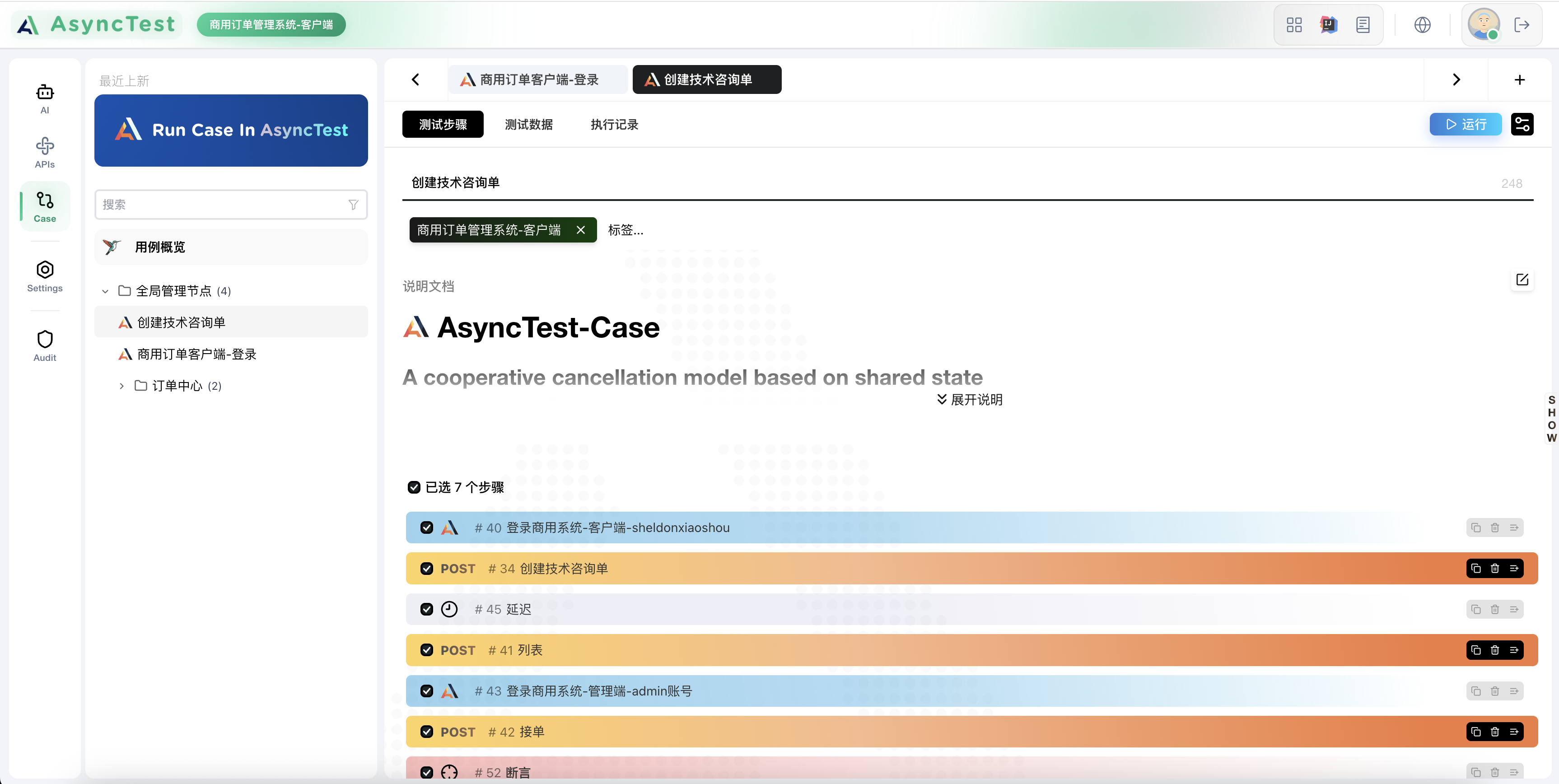The height and width of the screenshot is (784, 1559).
Task: Switch to the 测试数据 tab
Action: 528,124
